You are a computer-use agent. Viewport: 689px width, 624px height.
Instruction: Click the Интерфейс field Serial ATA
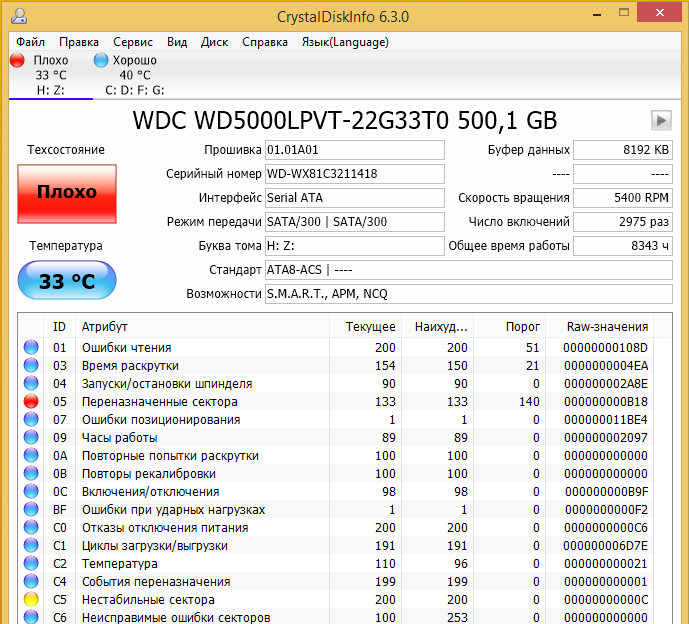[355, 198]
